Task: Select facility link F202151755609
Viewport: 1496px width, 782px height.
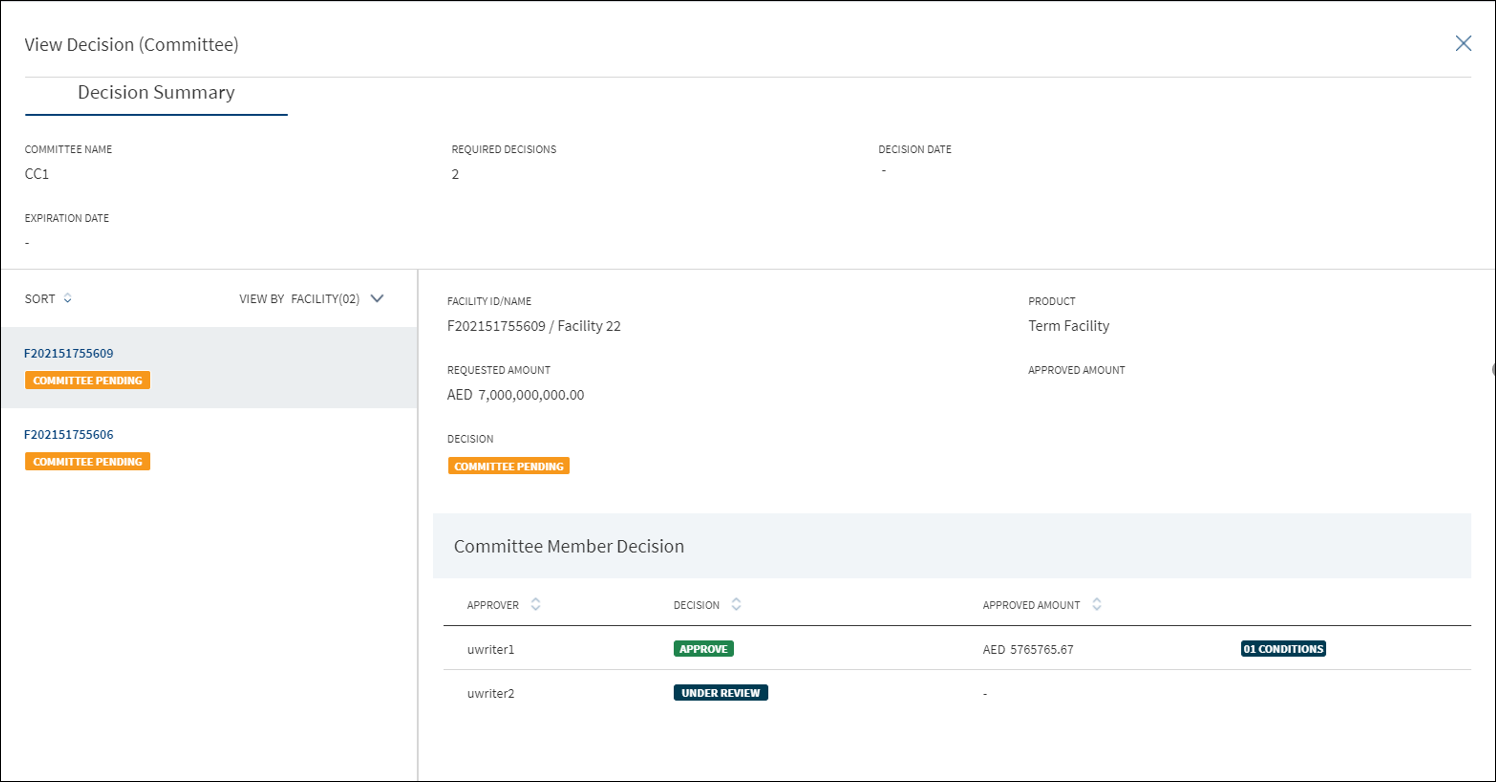Action: point(69,353)
